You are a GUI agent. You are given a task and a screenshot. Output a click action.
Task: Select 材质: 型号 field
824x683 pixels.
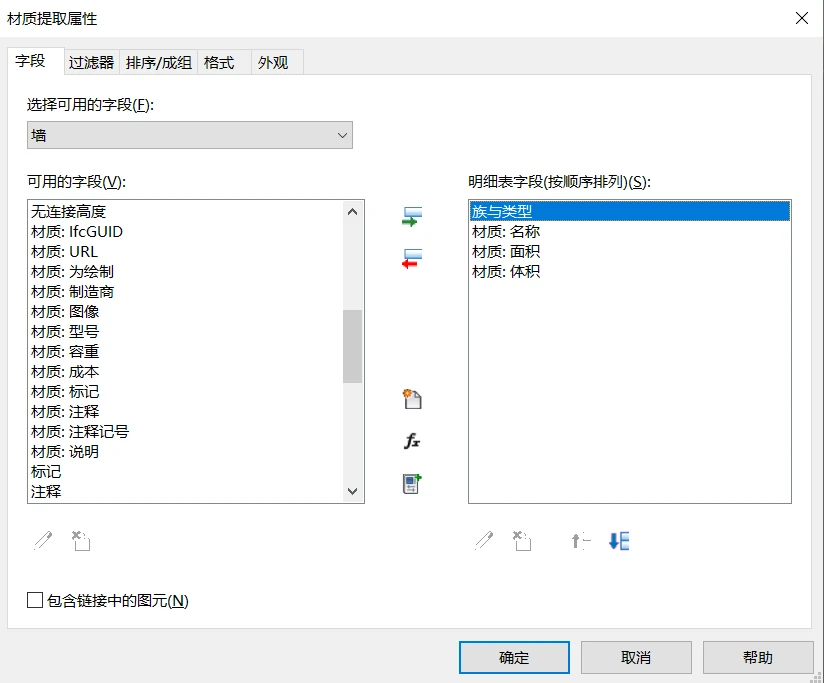(186, 332)
